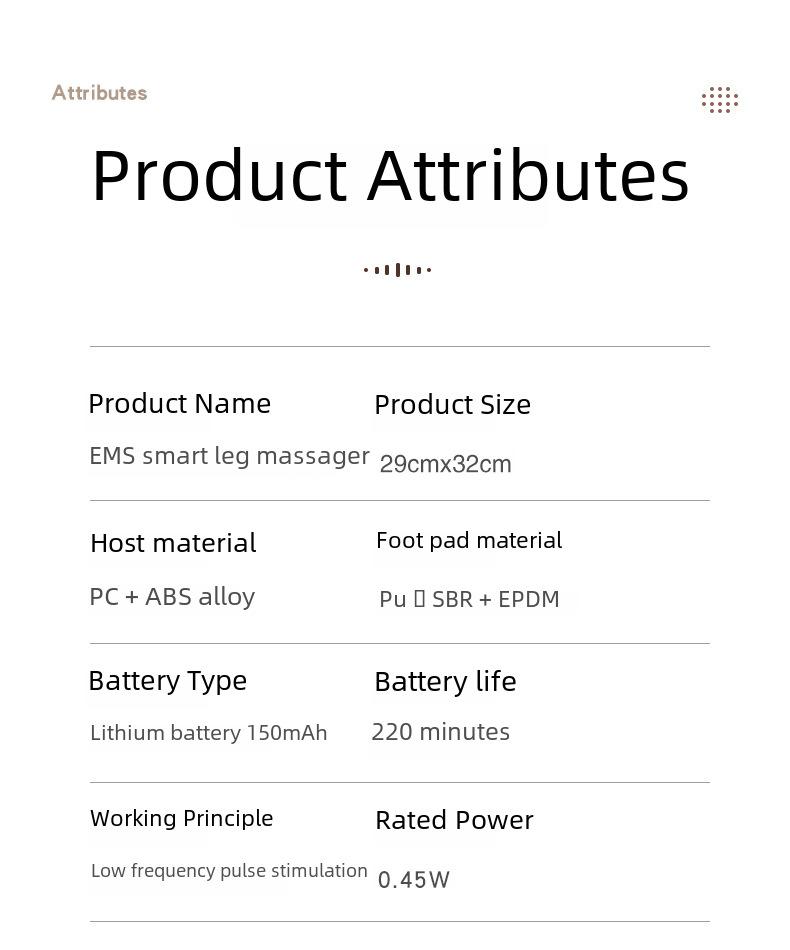790x950 pixels.
Task: Select the "Working Principle" label
Action: click(182, 819)
